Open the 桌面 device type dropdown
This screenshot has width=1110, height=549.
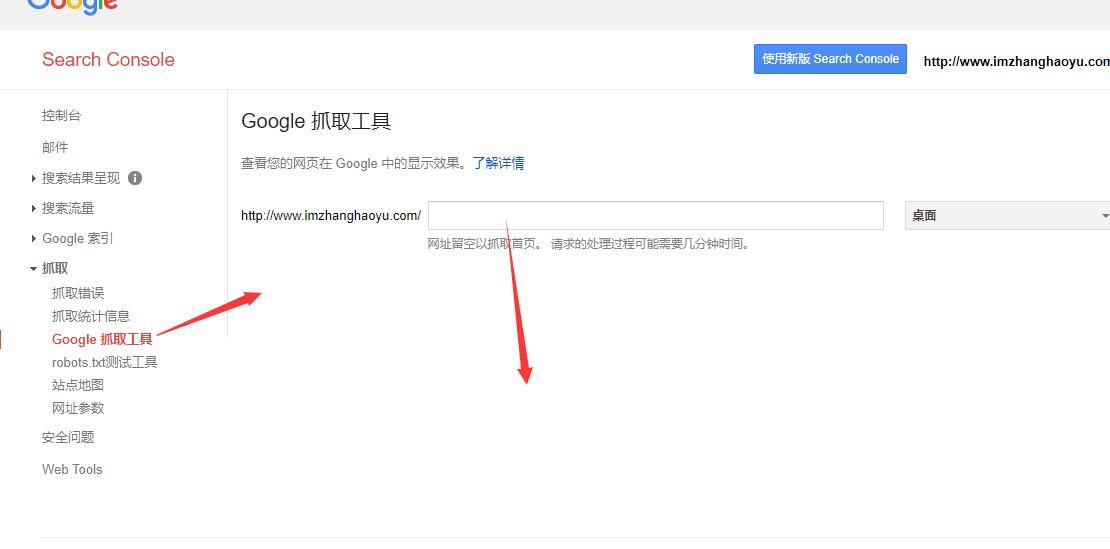(x=1007, y=216)
